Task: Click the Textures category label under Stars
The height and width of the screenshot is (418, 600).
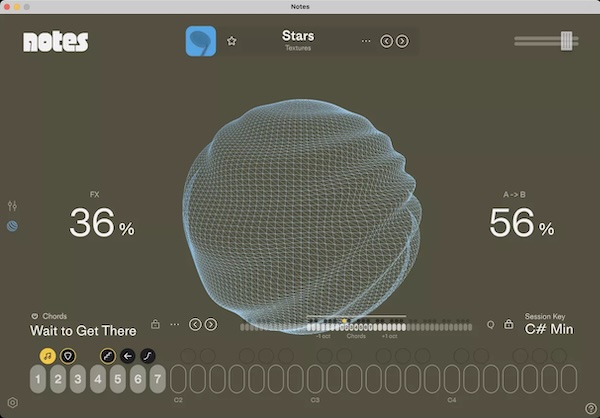Action: (x=298, y=48)
